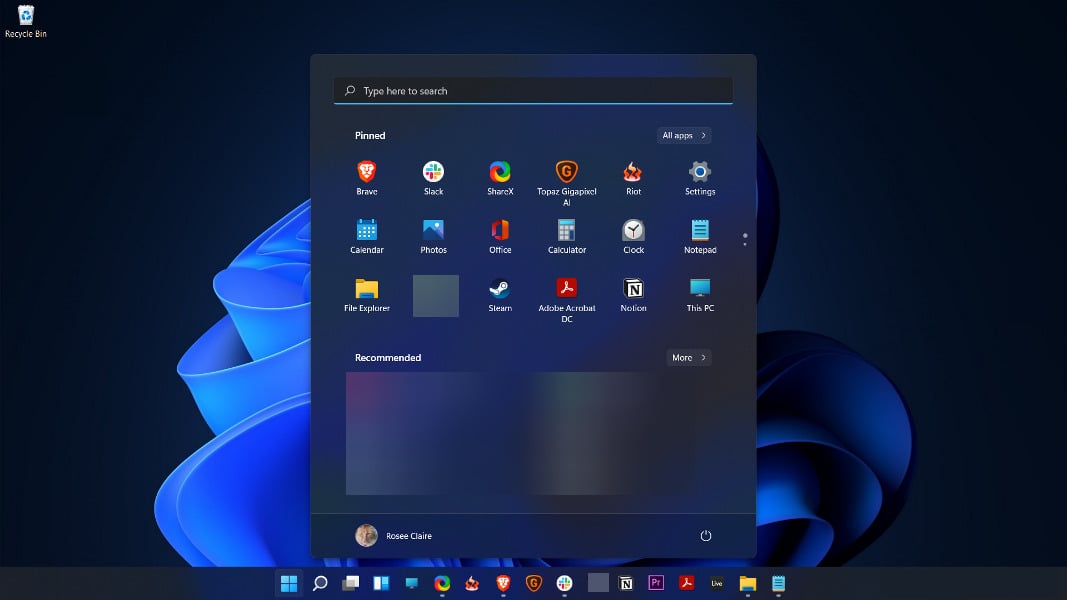This screenshot has height=600, width=1067.
Task: Open Ableton Live from the taskbar
Action: pyautogui.click(x=716, y=582)
